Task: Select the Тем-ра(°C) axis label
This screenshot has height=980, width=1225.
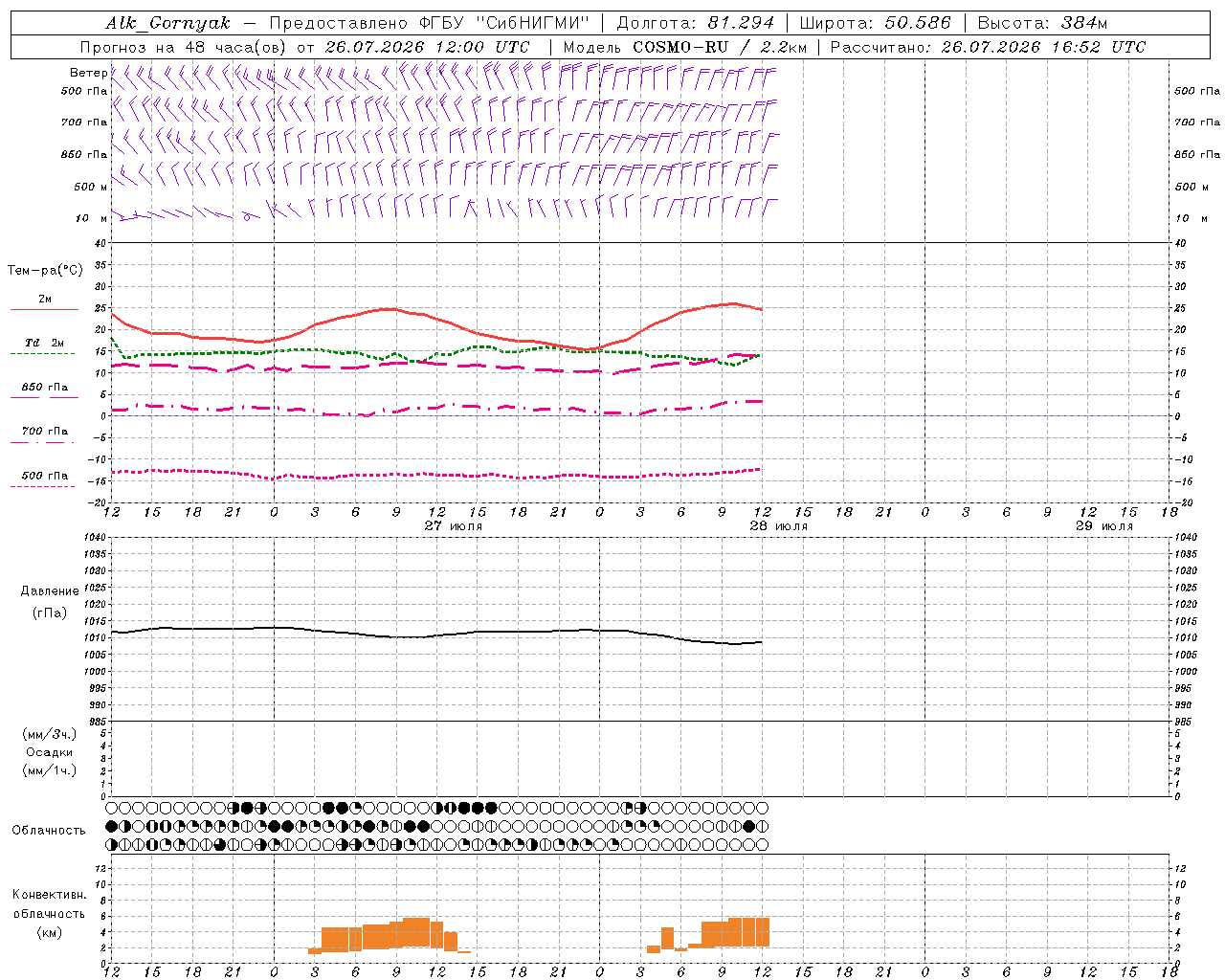Action: (45, 271)
